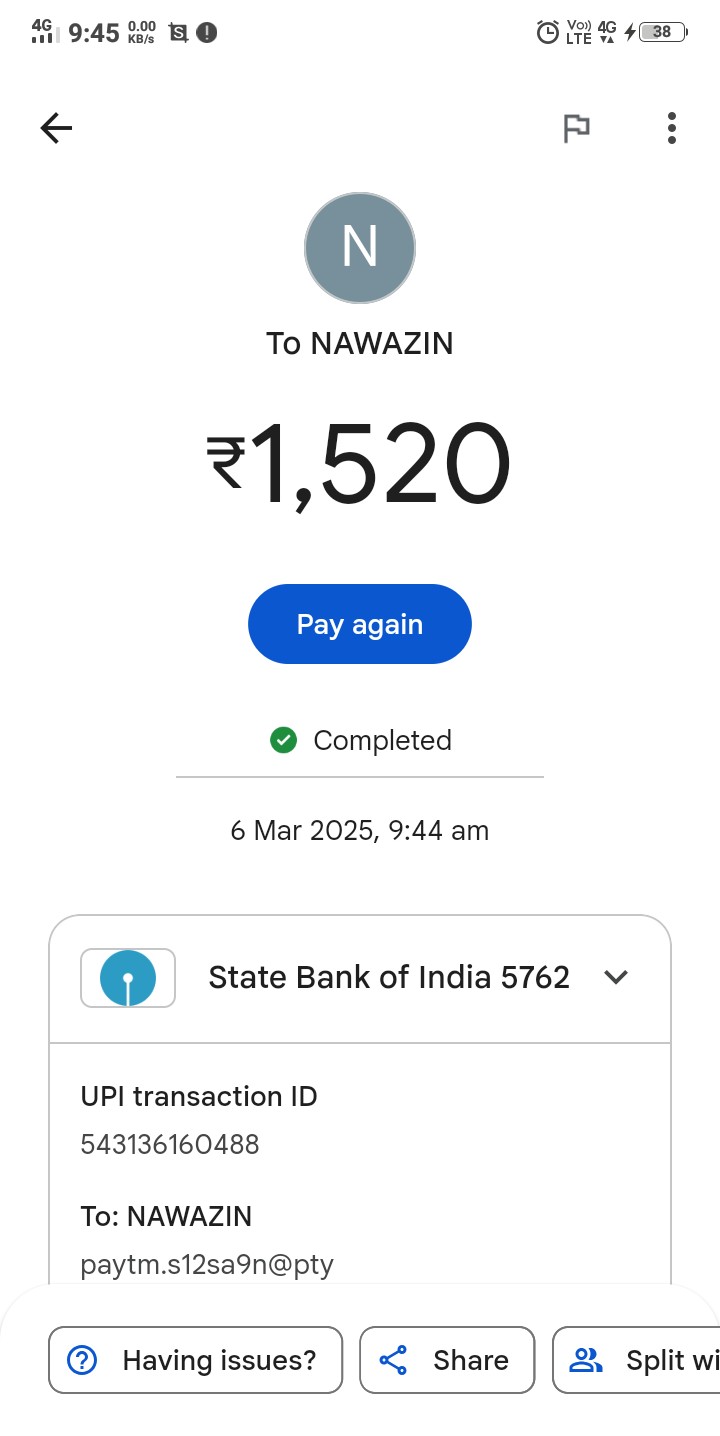720x1436 pixels.
Task: Tap the people group split icon
Action: 585,1360
